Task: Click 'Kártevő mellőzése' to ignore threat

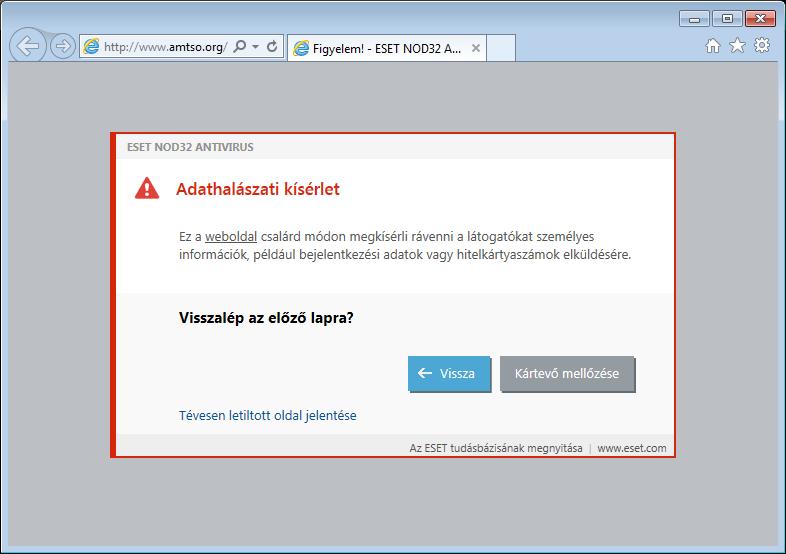Action: [567, 374]
